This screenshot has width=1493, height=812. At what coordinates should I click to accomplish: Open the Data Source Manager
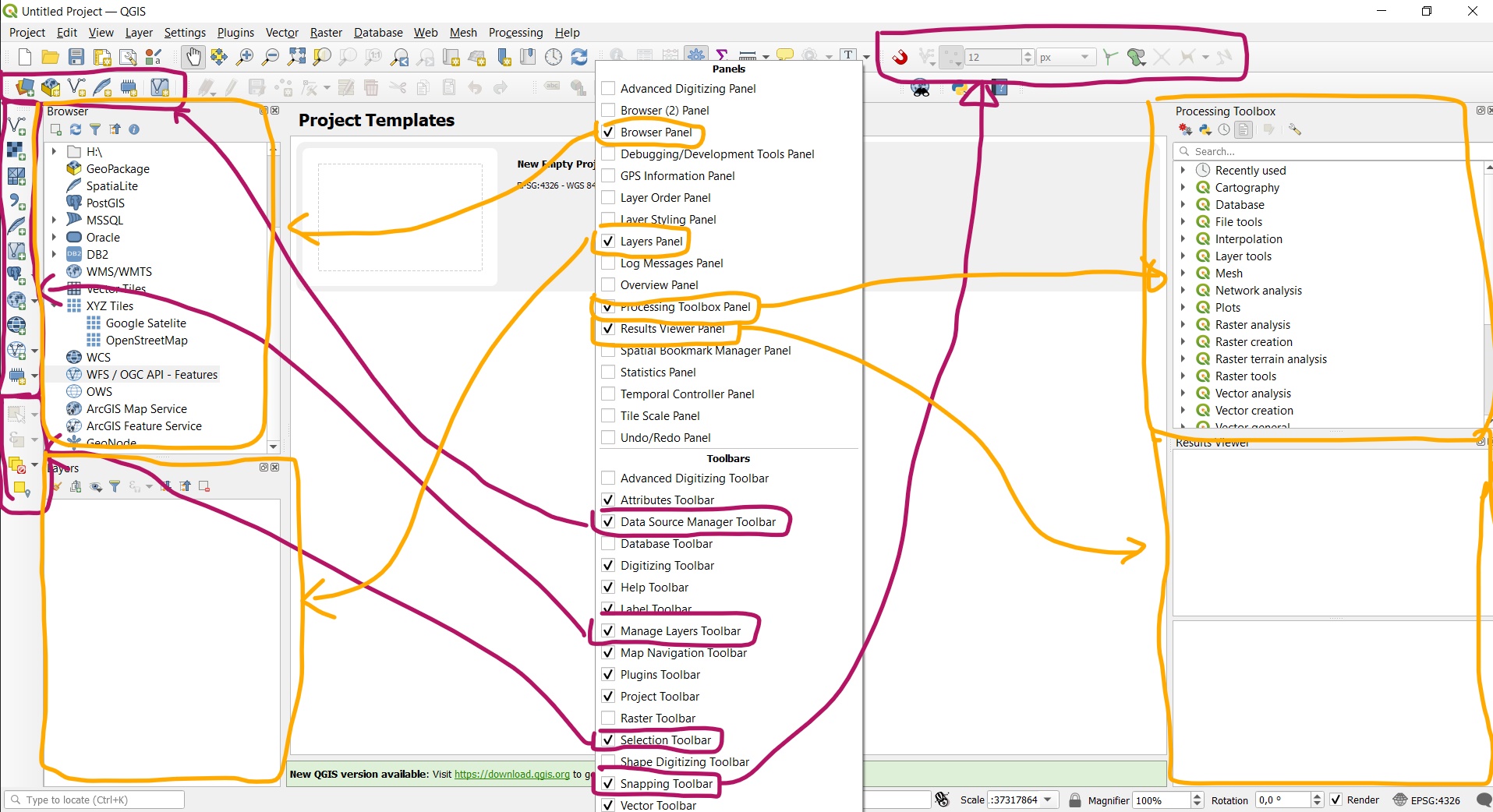(23, 87)
